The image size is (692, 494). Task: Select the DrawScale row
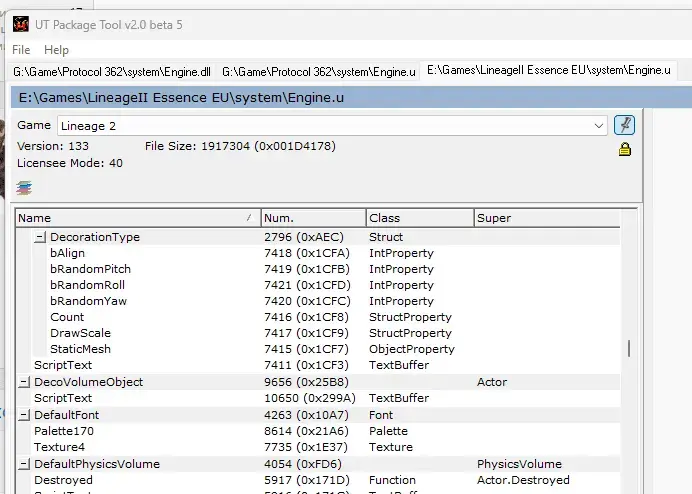coord(318,333)
